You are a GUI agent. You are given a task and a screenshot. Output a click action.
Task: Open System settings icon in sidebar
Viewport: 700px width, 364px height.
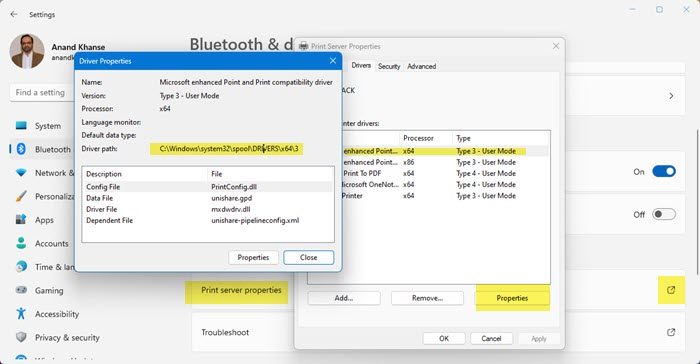(21, 126)
